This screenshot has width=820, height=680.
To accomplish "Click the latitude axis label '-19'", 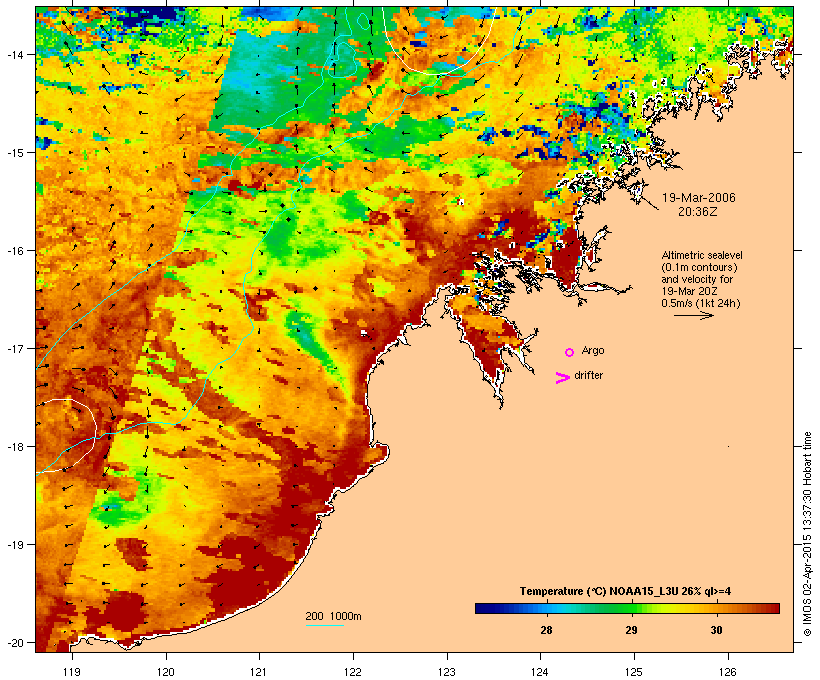I will [x=14, y=545].
